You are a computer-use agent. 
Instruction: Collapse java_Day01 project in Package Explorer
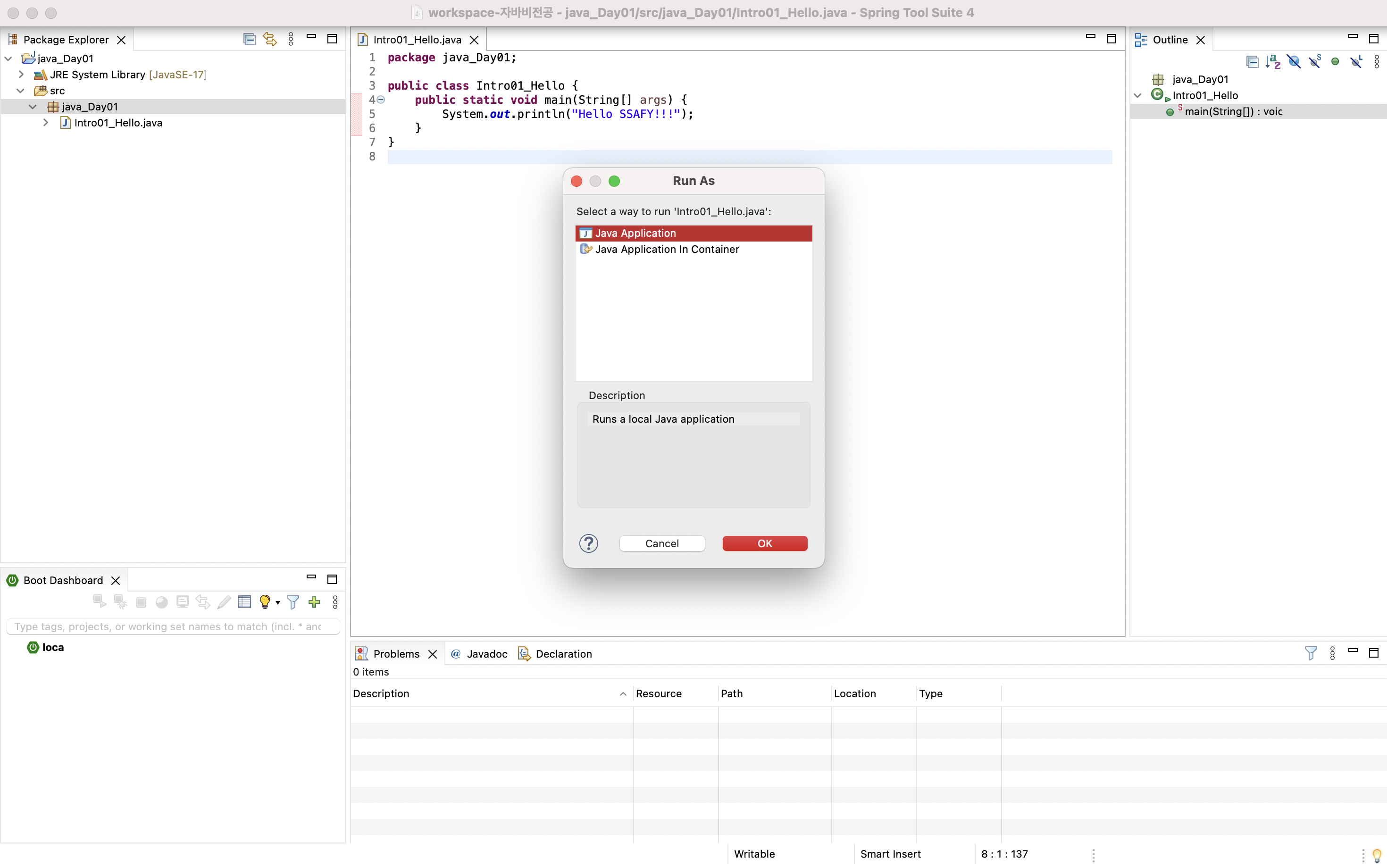(x=8, y=58)
